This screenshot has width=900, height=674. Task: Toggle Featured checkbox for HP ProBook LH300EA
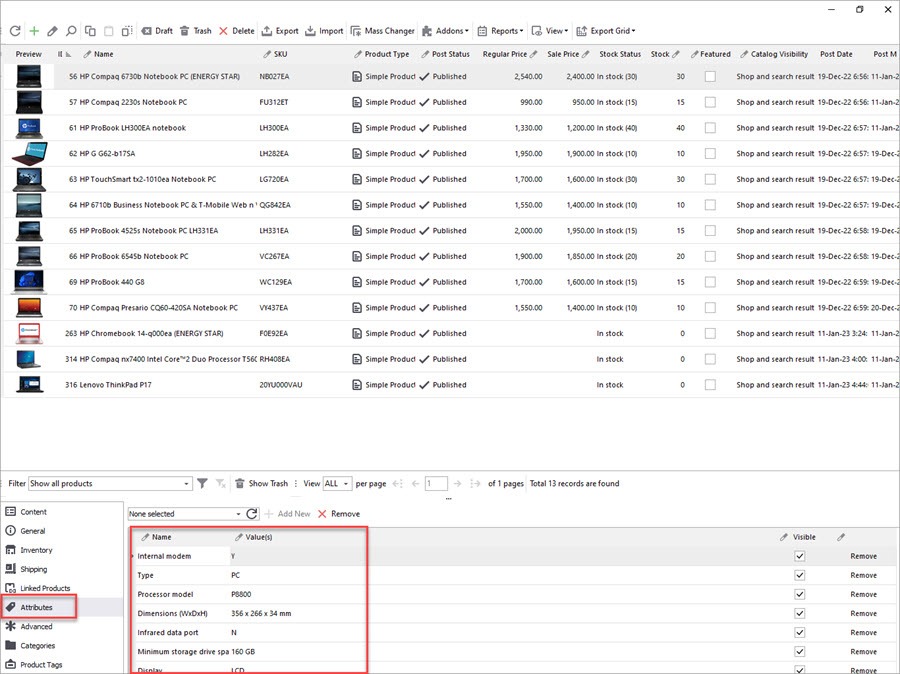pyautogui.click(x=710, y=128)
